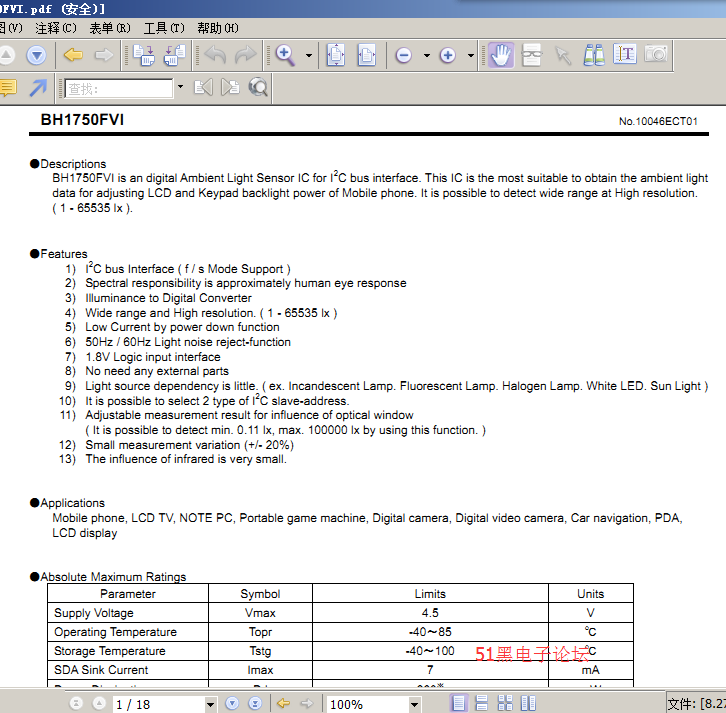Open dropdown next to the zoom in button
The image size is (726, 713).
tap(471, 56)
